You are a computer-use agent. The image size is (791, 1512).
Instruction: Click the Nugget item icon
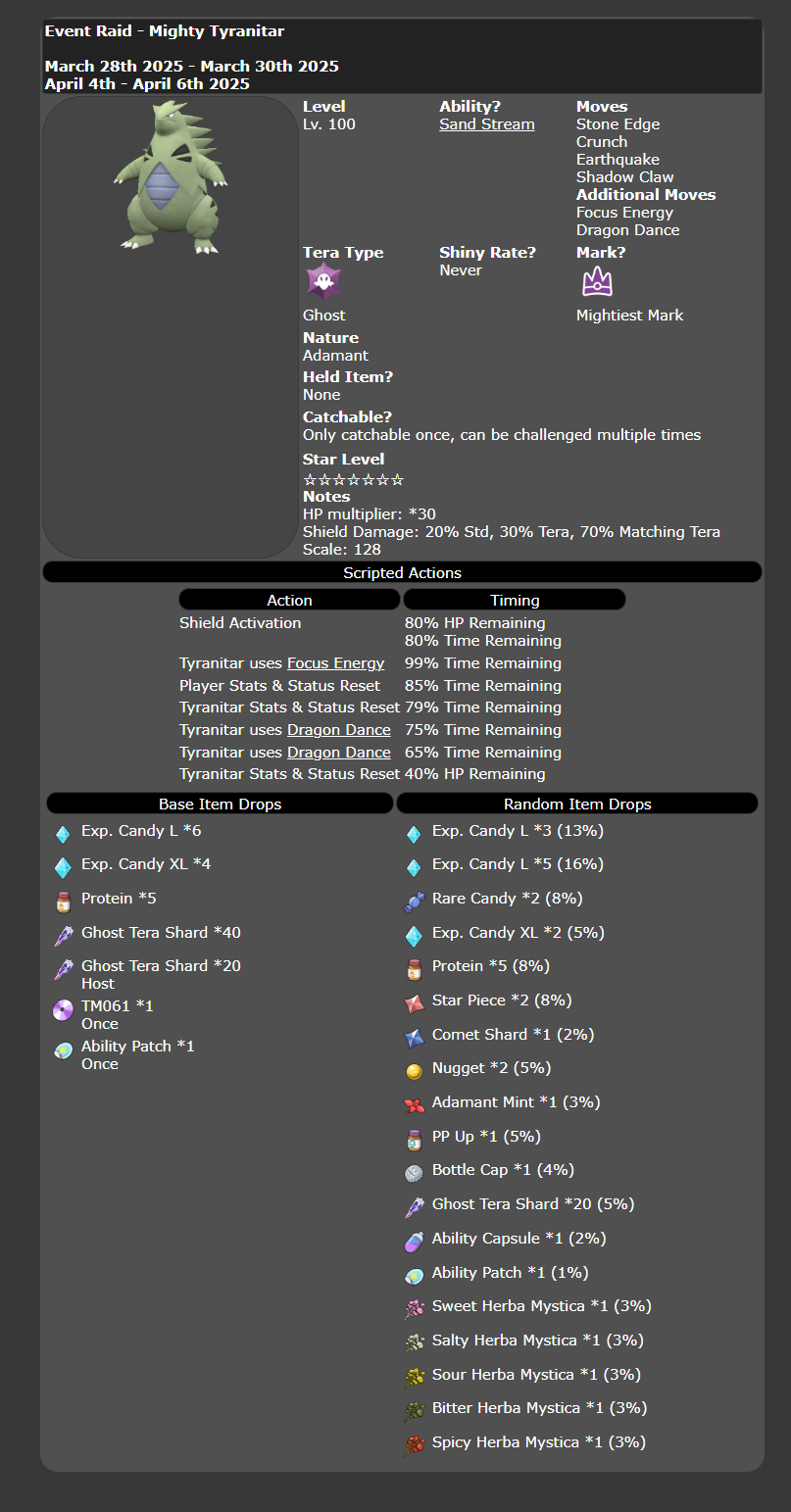(414, 1071)
